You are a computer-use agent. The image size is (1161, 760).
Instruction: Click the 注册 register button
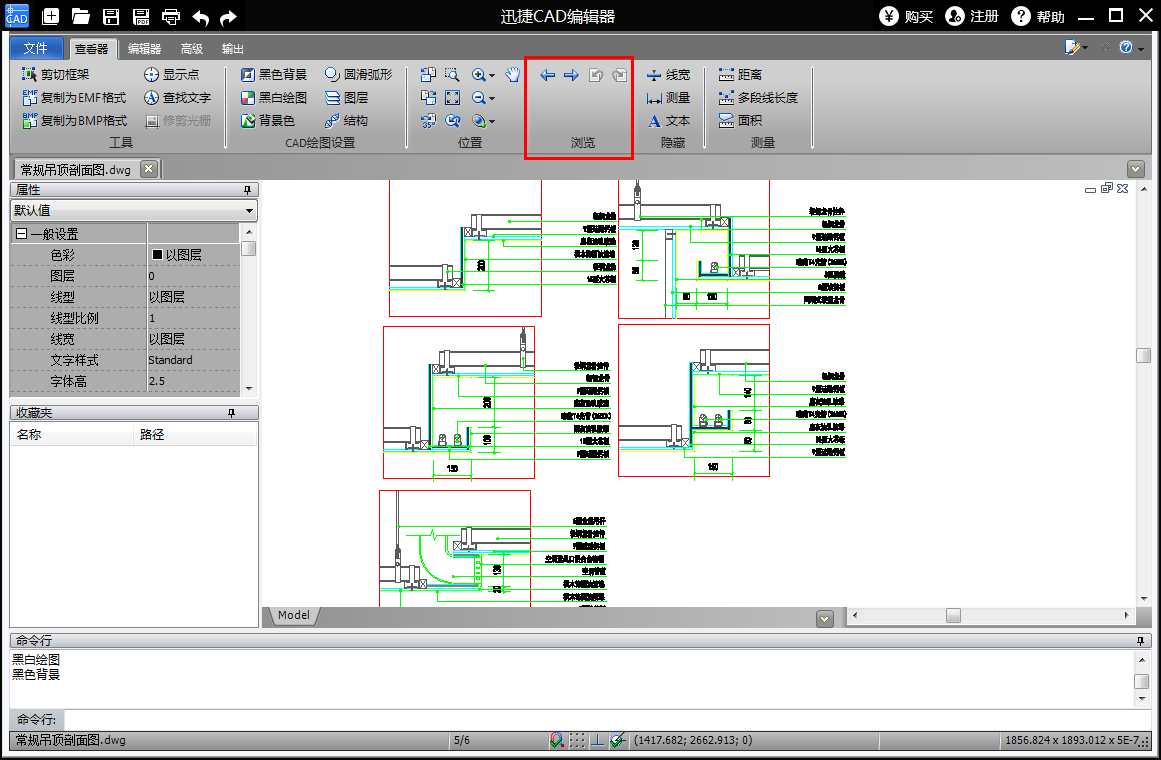pos(972,16)
